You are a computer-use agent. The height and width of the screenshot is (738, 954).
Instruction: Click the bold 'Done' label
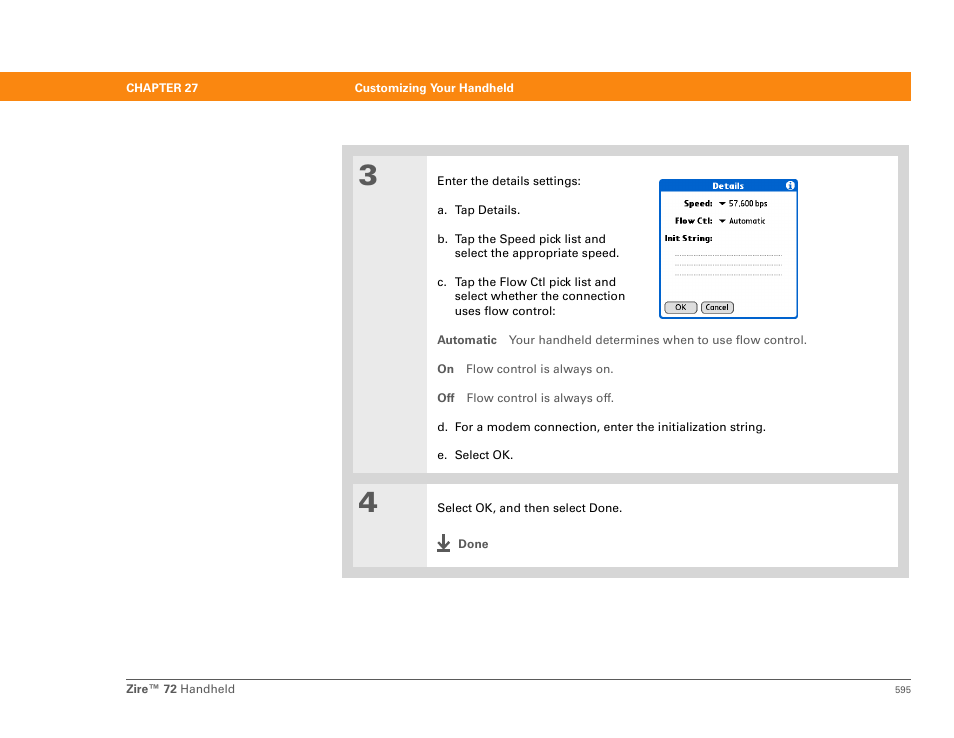(473, 544)
